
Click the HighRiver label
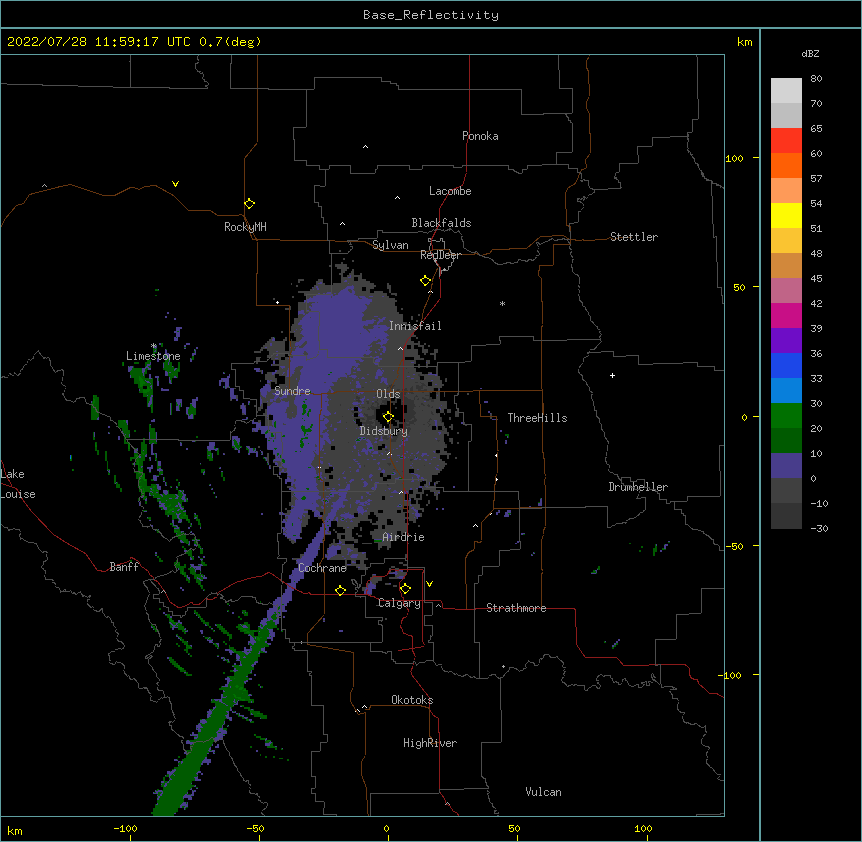click(x=430, y=743)
